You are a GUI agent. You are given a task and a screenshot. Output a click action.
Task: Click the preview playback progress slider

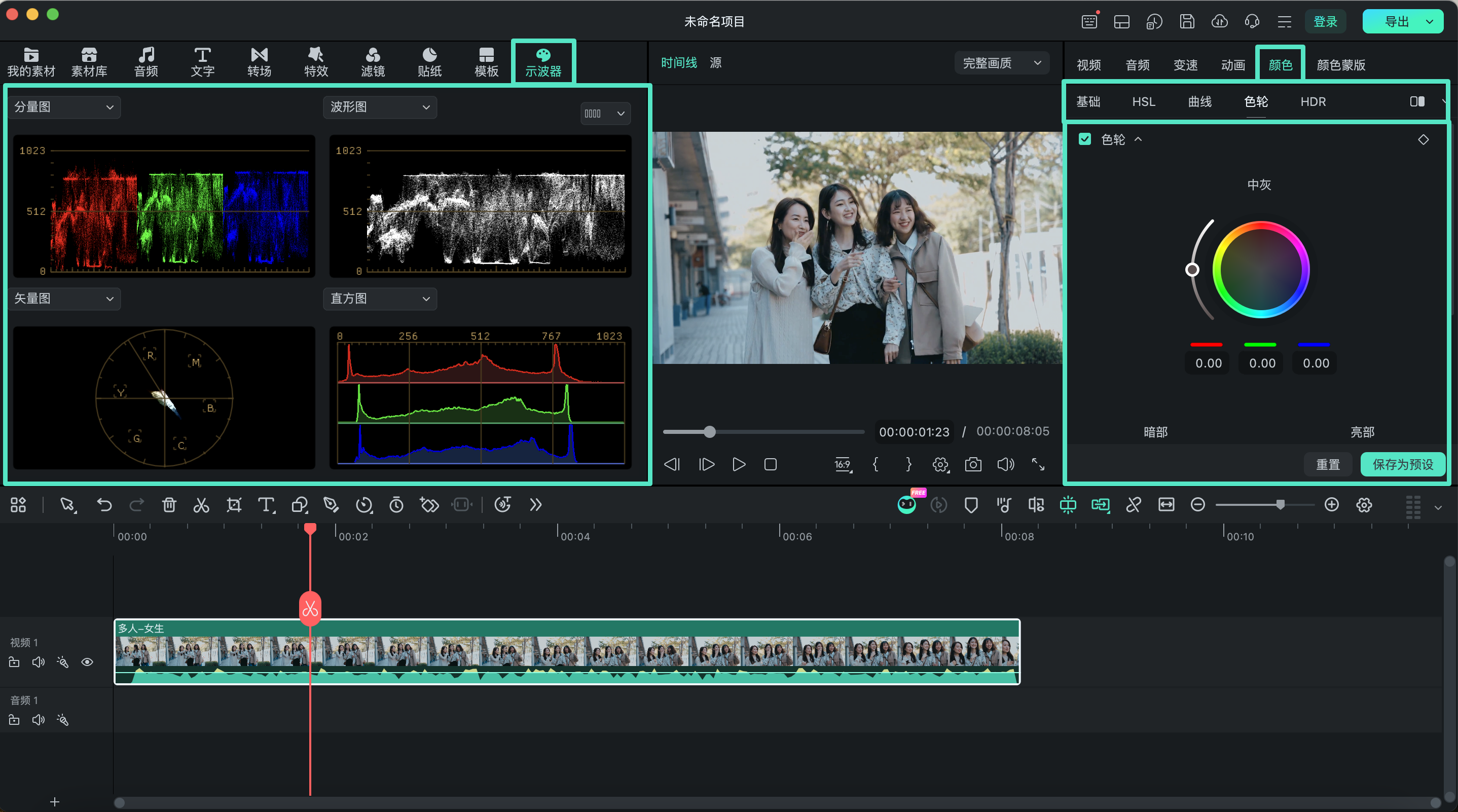763,432
